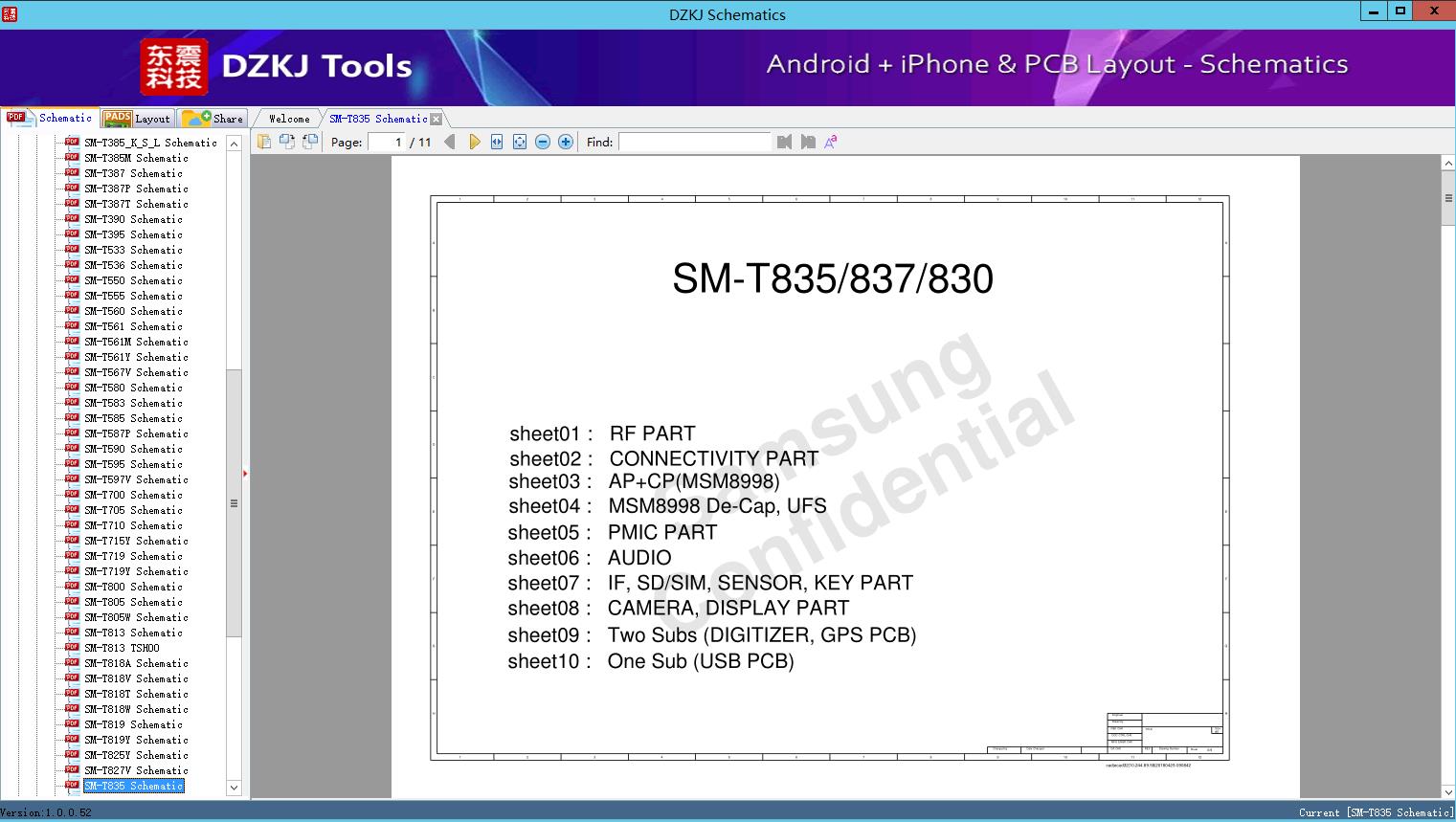The width and height of the screenshot is (1456, 822).
Task: Select SM-T533 Schematic in the tree
Action: (133, 250)
